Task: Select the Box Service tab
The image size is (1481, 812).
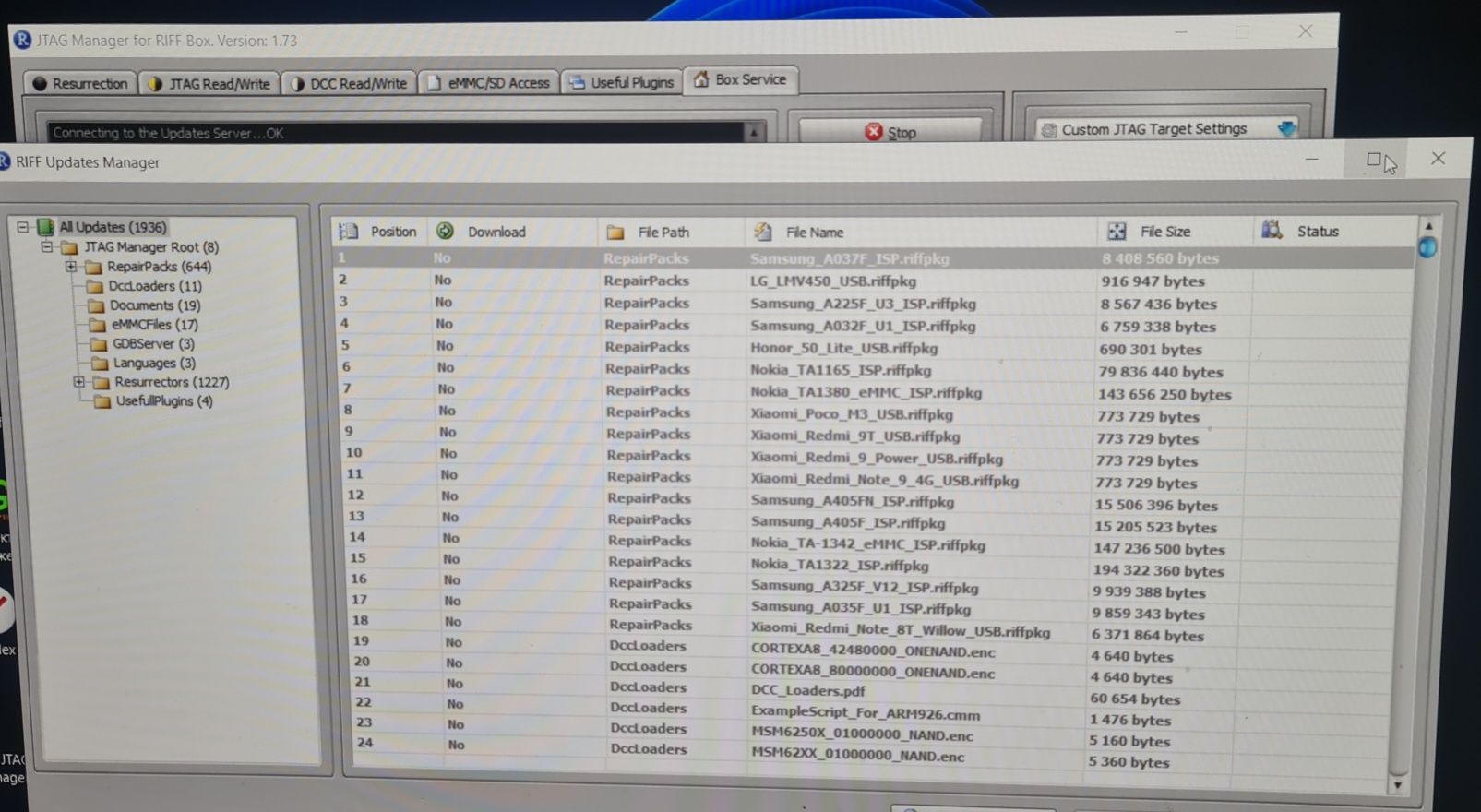Action: [x=740, y=79]
